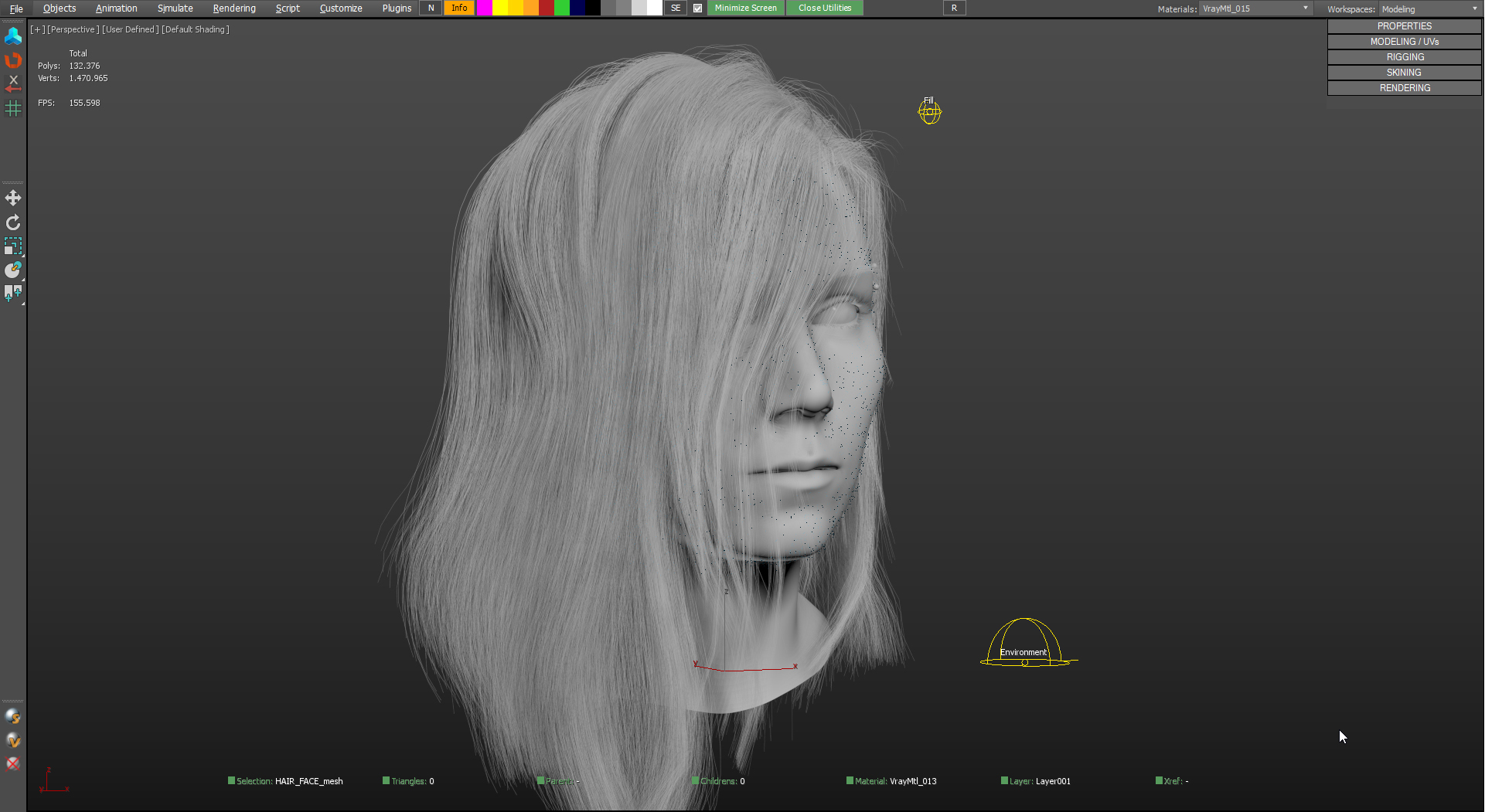Expand the RIGGING panel section

[x=1404, y=57]
